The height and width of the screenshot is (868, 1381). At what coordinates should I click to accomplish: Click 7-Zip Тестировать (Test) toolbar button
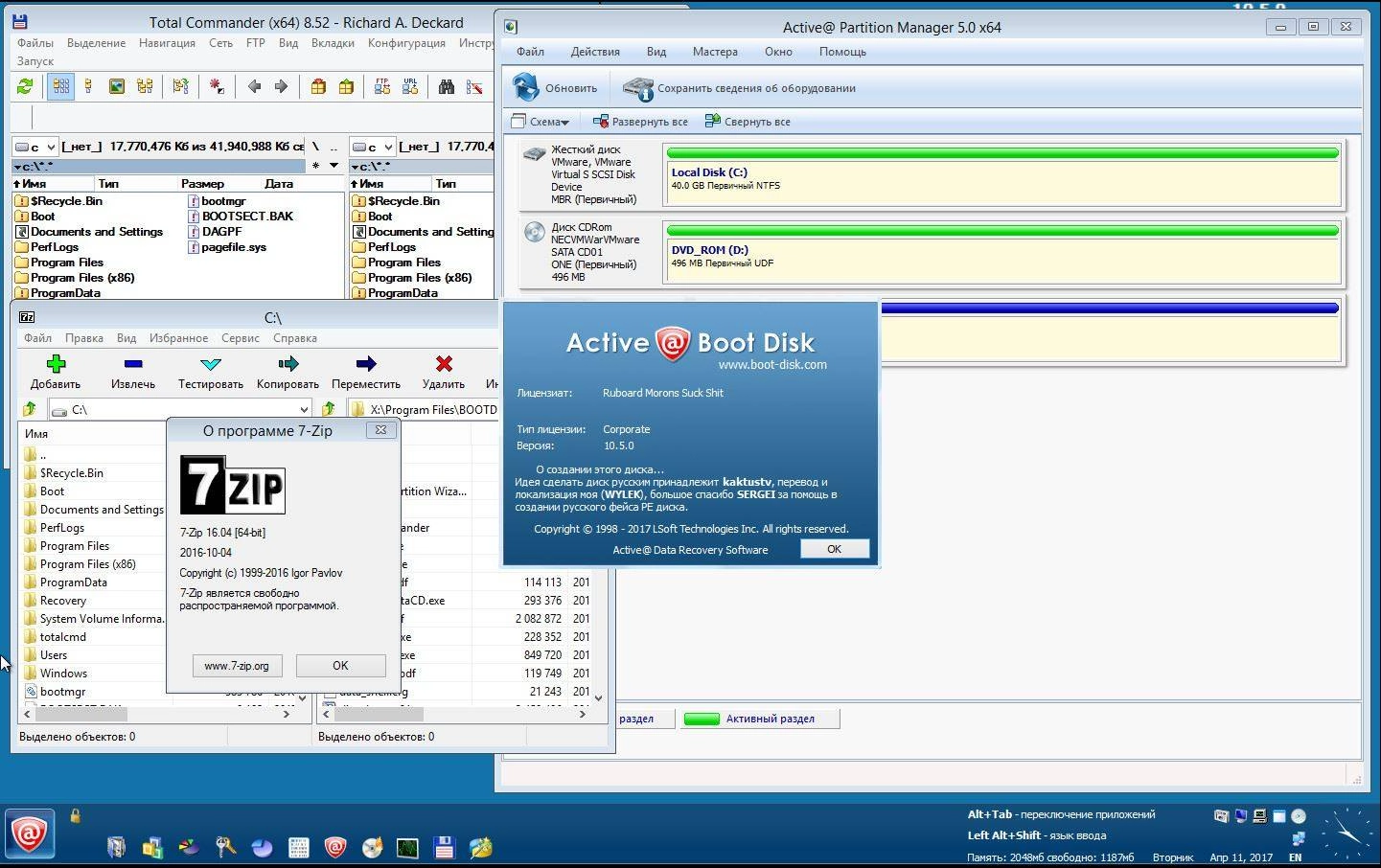[211, 372]
